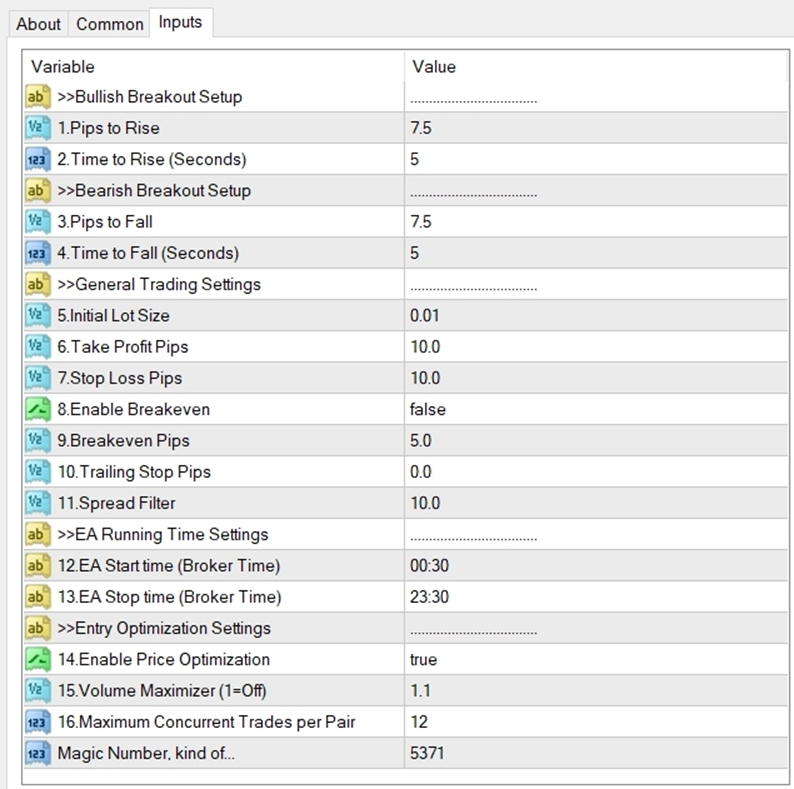Switch to the About tab
794x789 pixels.
click(38, 24)
